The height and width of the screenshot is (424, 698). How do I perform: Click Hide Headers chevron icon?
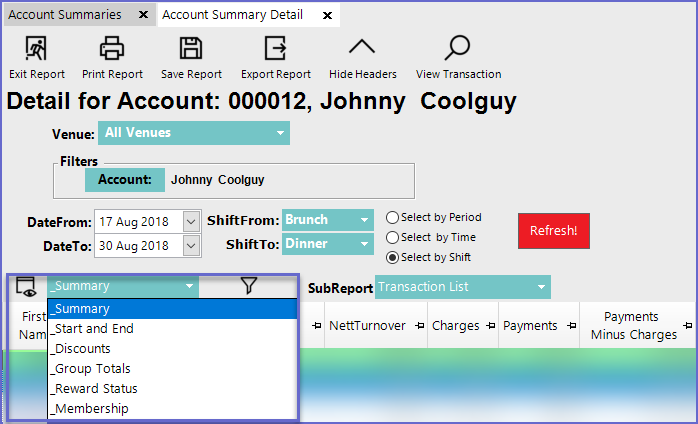pos(362,48)
